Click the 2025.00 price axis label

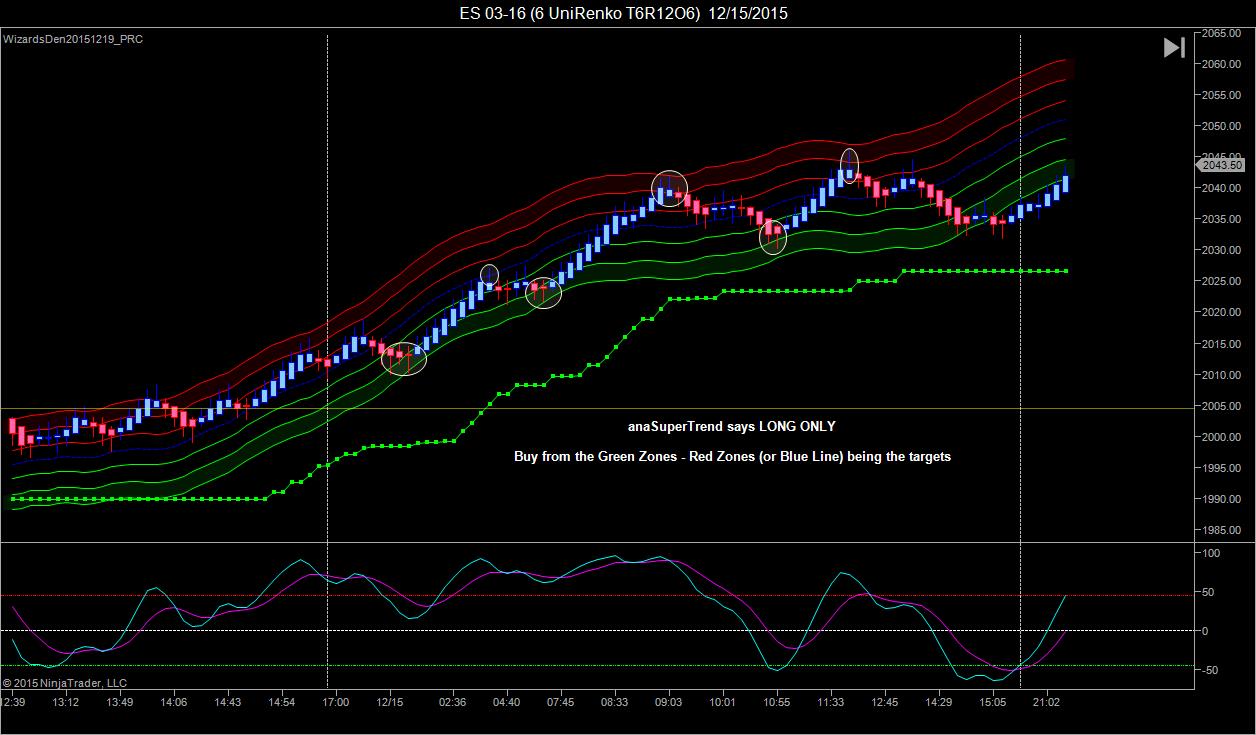click(1221, 281)
